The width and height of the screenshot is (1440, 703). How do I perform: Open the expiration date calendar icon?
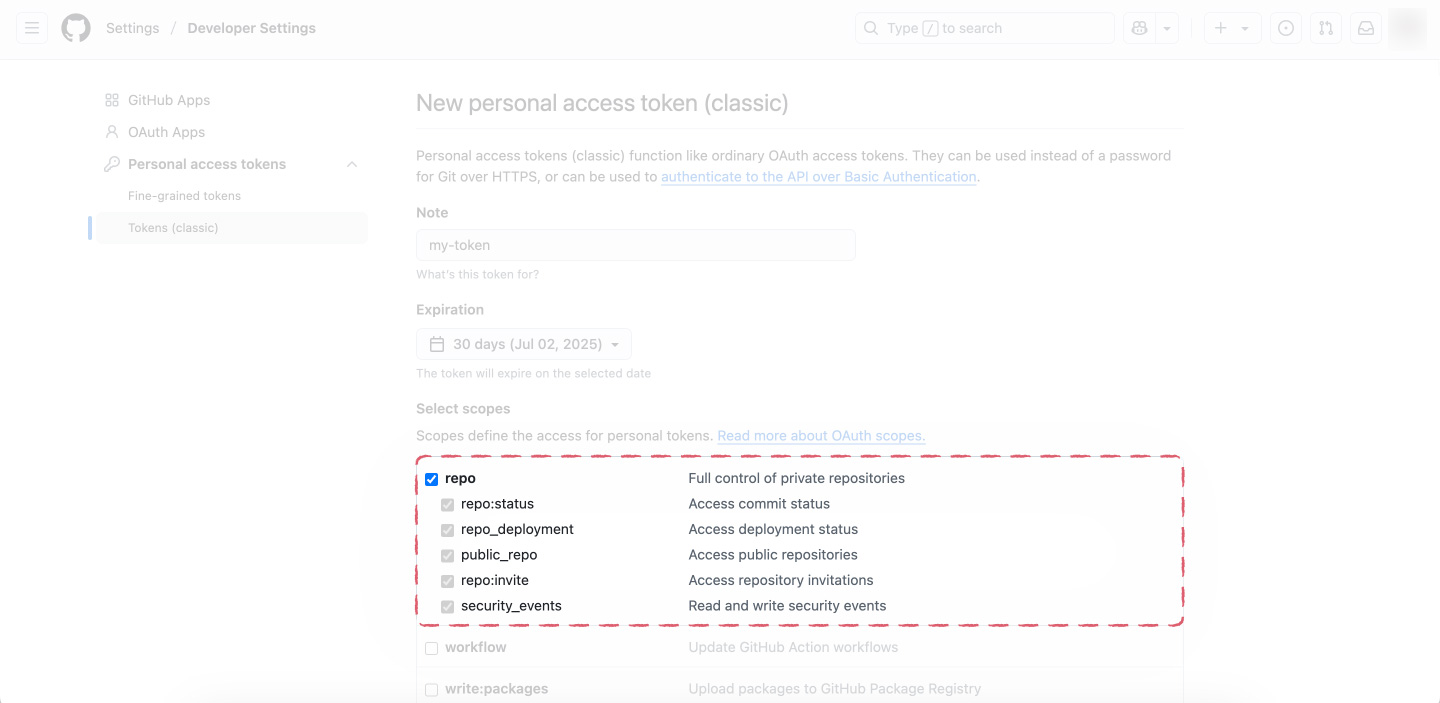pos(436,343)
